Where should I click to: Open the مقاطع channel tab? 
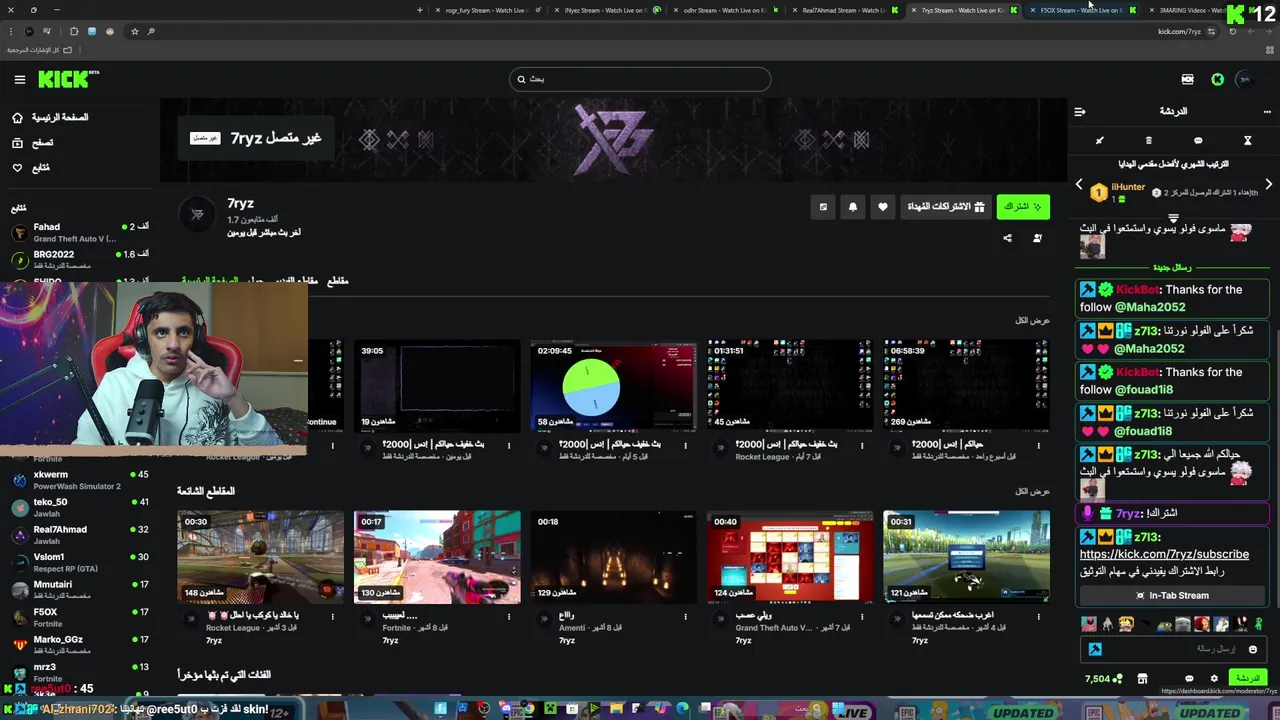[338, 281]
